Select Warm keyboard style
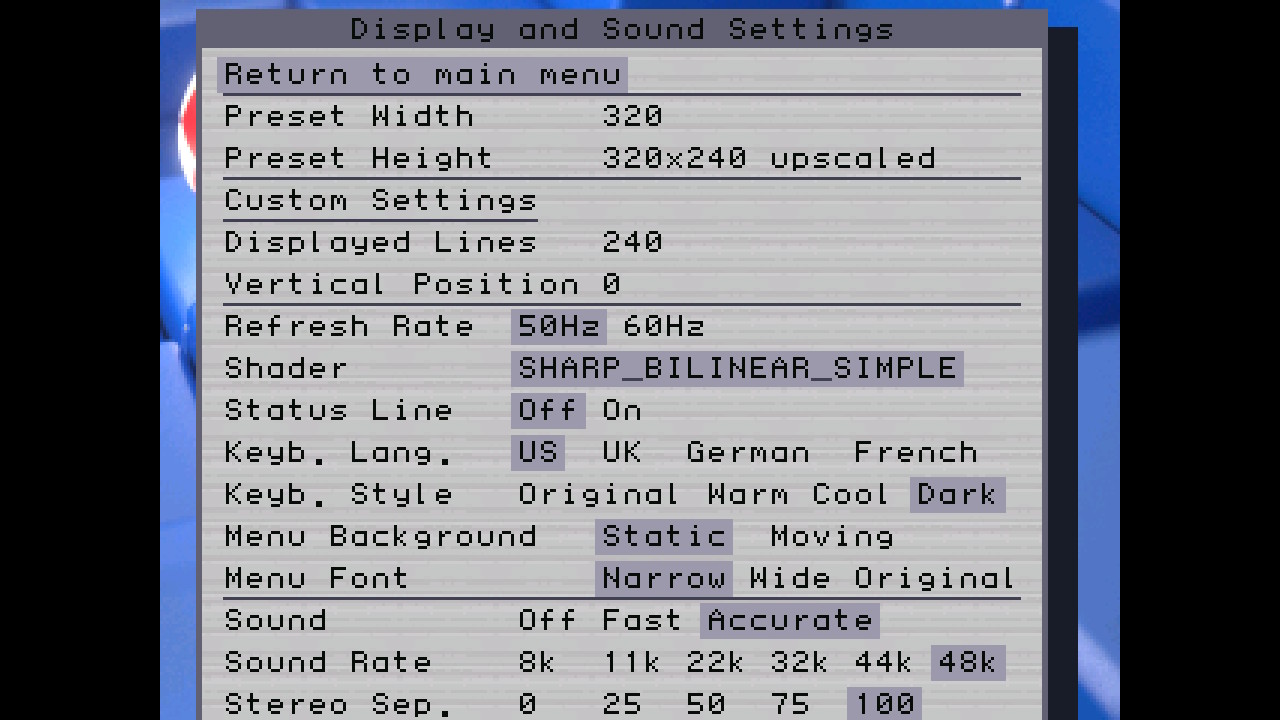 tap(748, 494)
